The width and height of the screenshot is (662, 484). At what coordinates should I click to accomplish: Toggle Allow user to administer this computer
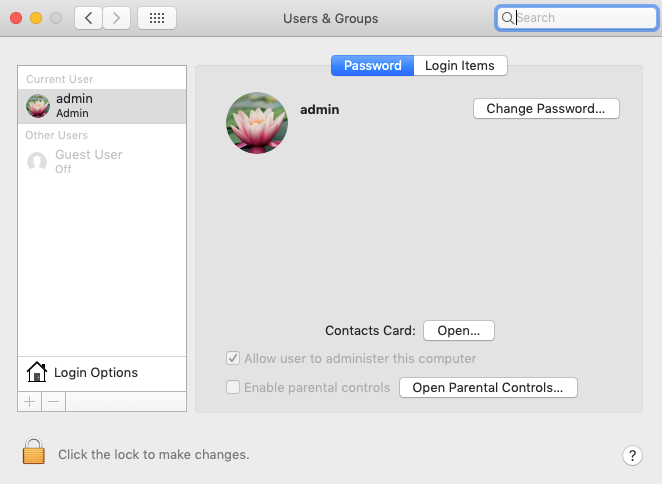coord(233,358)
